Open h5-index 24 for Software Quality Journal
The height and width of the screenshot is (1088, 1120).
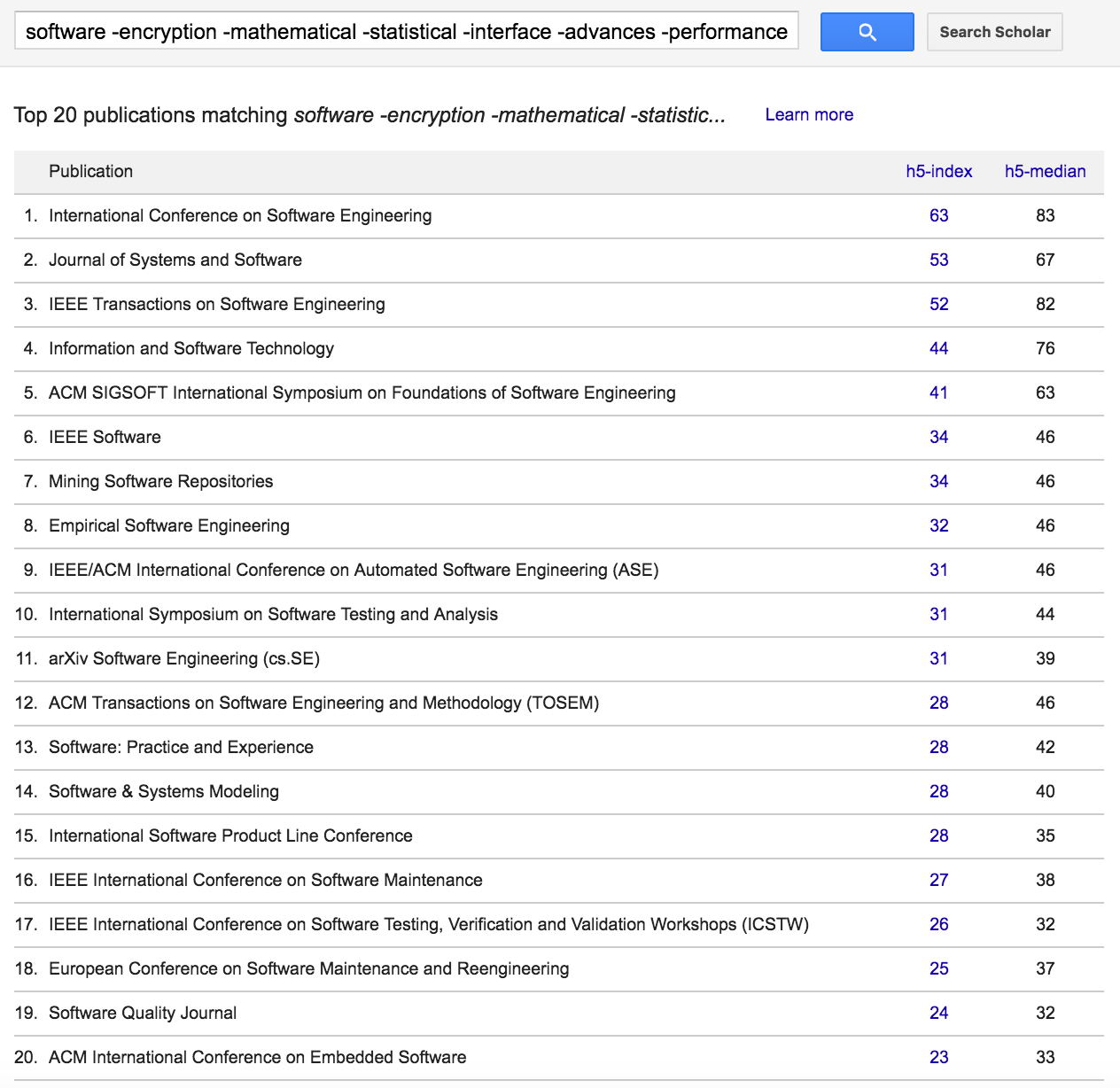938,1013
